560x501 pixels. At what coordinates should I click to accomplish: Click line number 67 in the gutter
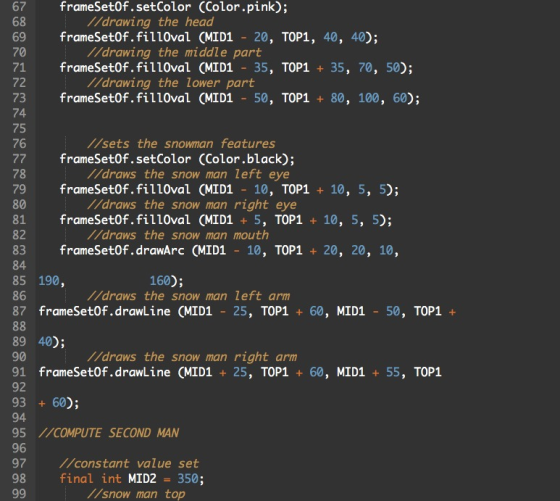point(19,7)
